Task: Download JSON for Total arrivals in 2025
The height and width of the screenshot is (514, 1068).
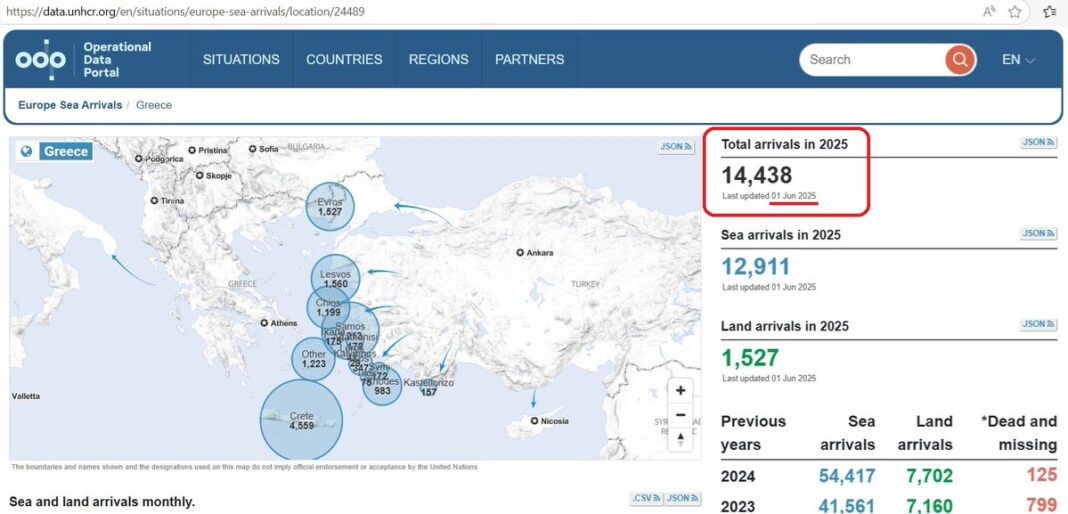Action: [1038, 143]
